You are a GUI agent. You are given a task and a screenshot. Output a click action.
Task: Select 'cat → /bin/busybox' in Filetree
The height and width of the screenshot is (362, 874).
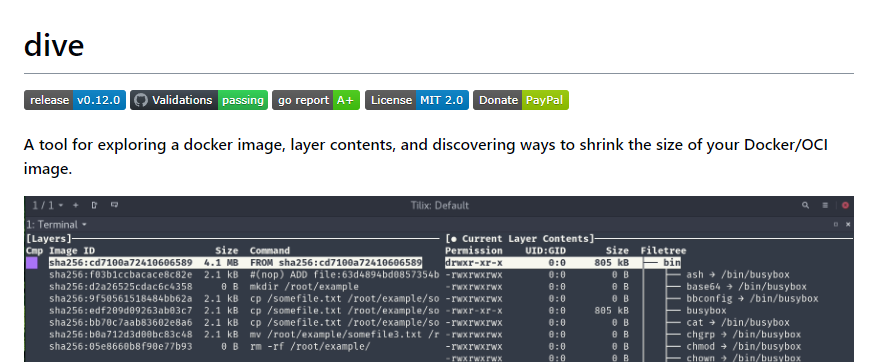(738, 322)
